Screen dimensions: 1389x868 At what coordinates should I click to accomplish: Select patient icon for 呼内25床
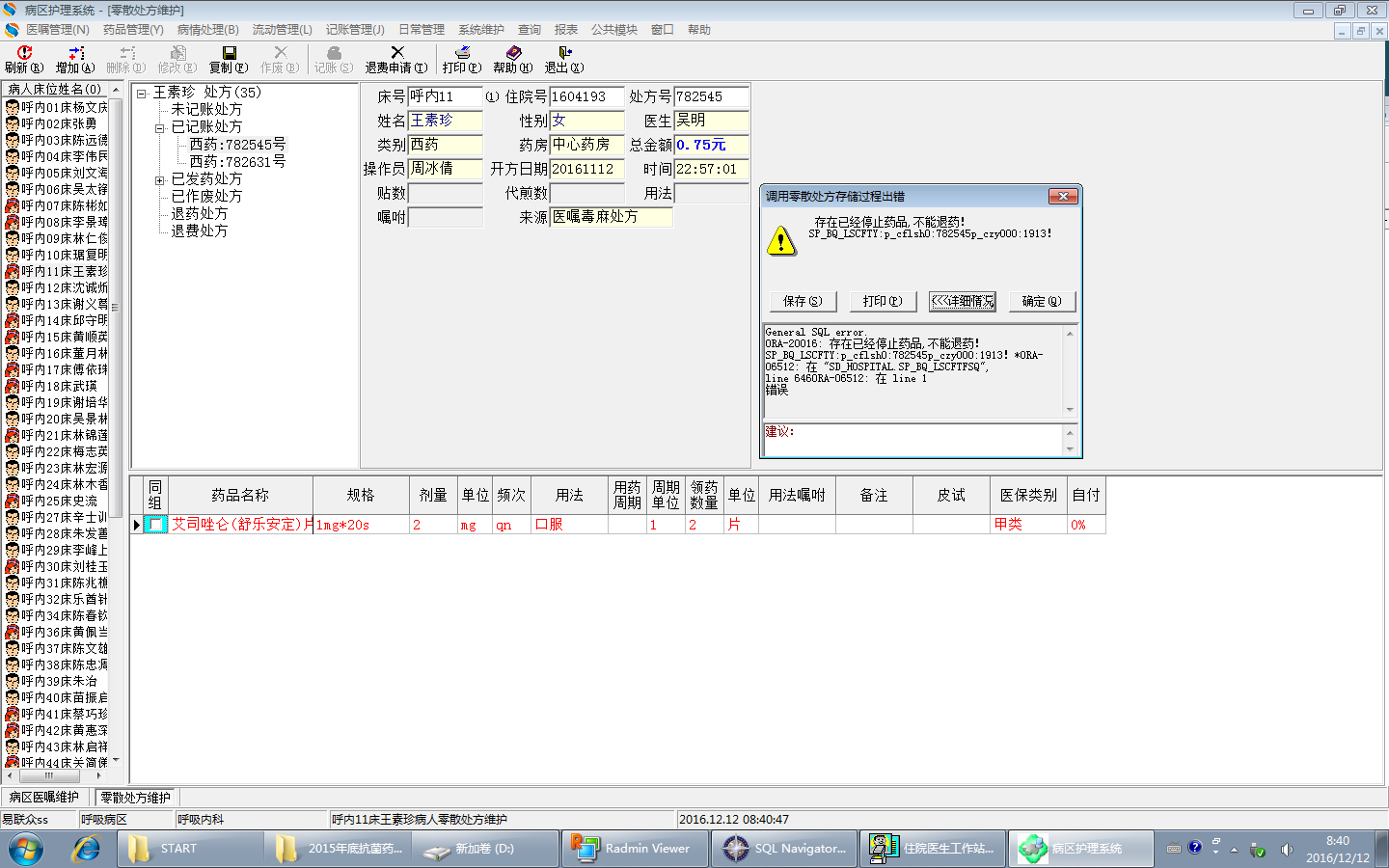click(x=13, y=501)
